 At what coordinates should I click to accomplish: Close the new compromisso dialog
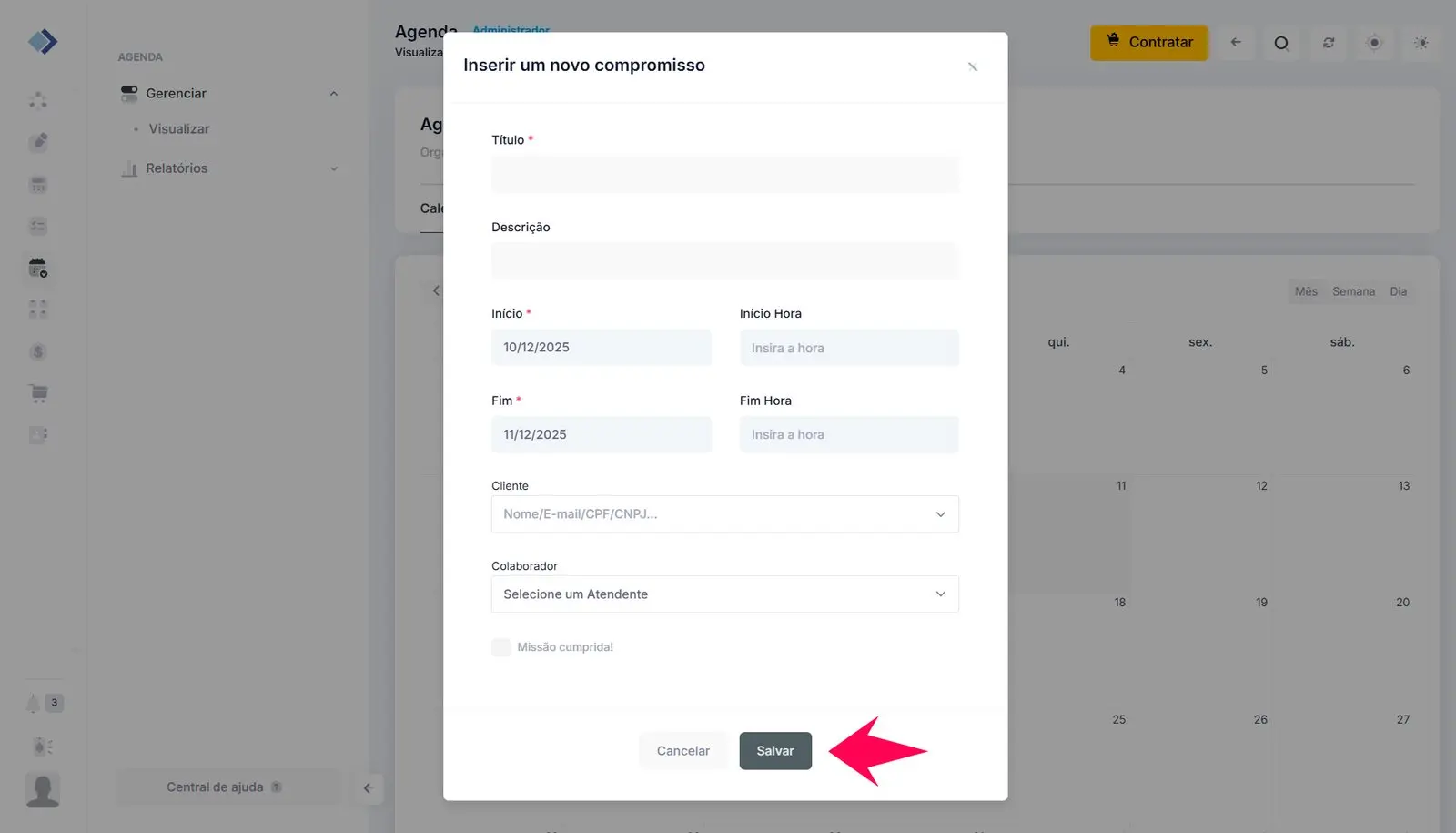pyautogui.click(x=973, y=66)
